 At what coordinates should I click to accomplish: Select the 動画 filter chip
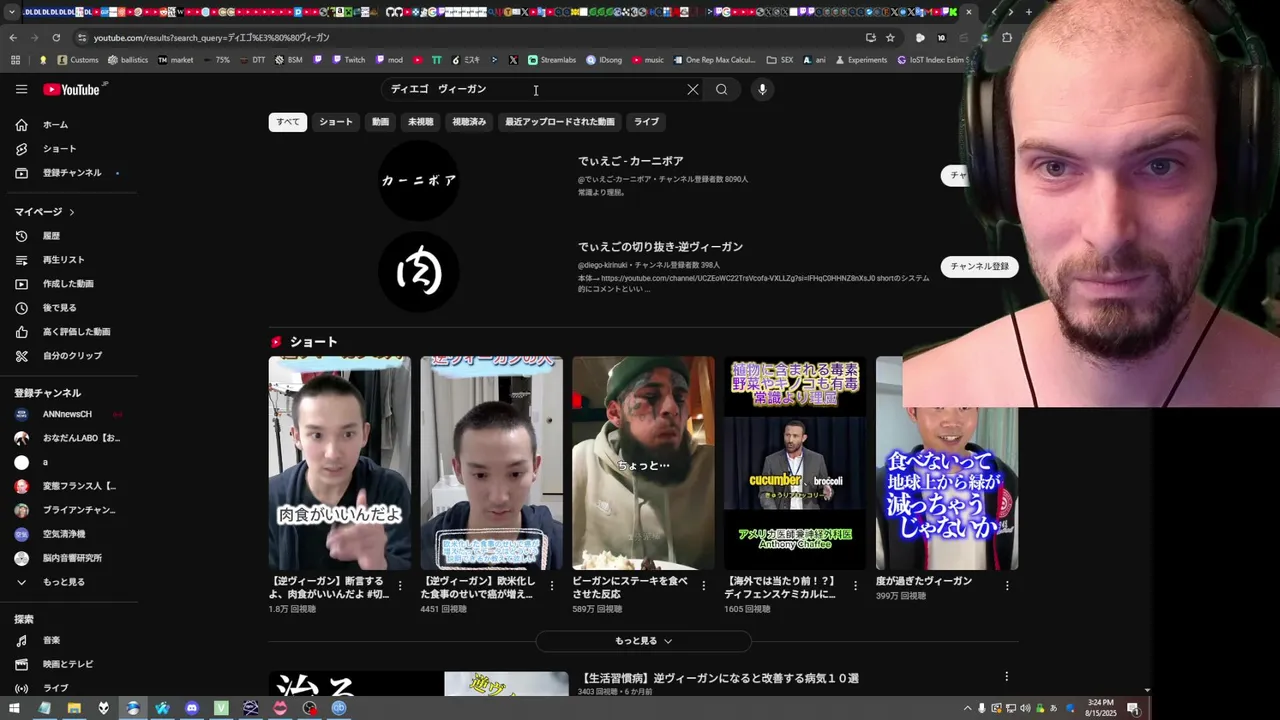point(381,122)
